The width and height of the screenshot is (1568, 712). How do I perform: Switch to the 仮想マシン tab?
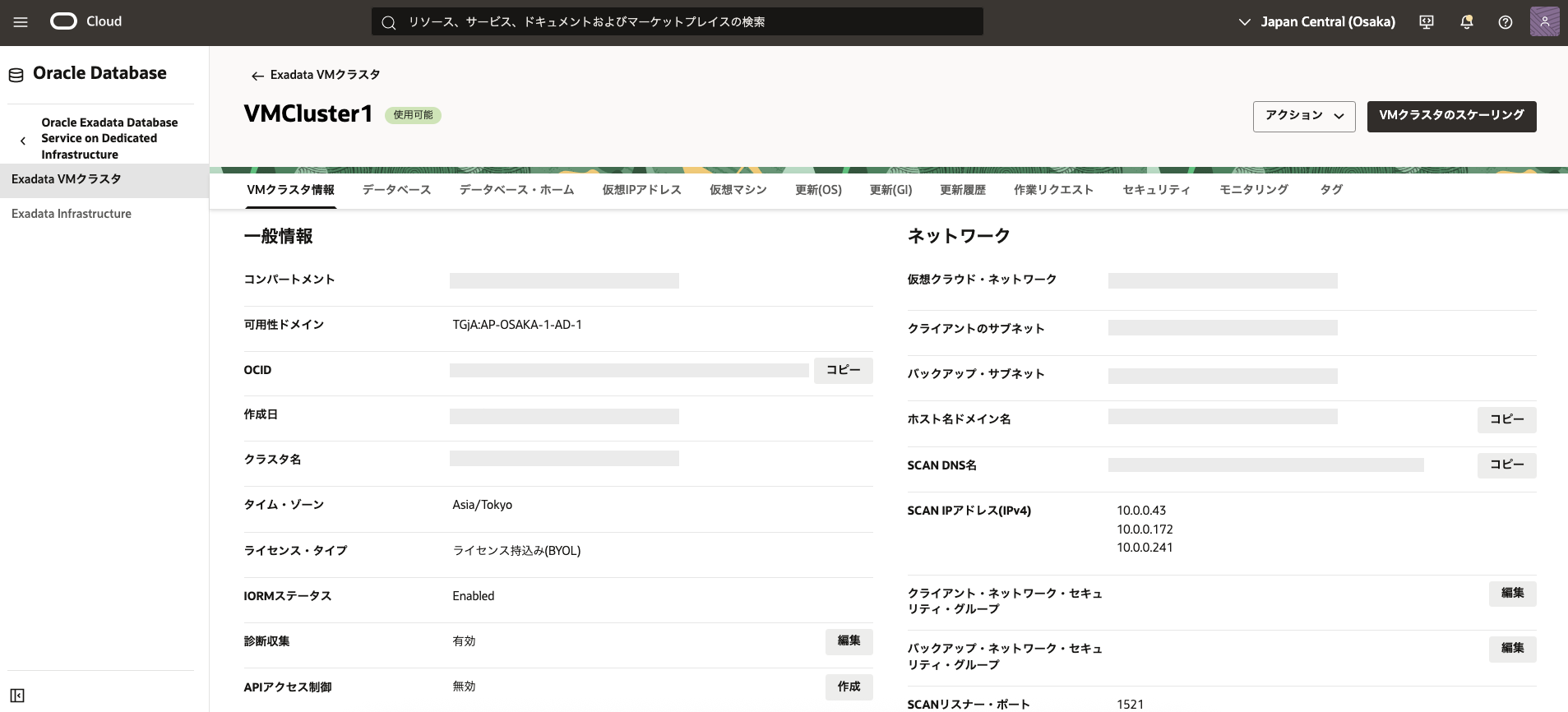pos(738,190)
